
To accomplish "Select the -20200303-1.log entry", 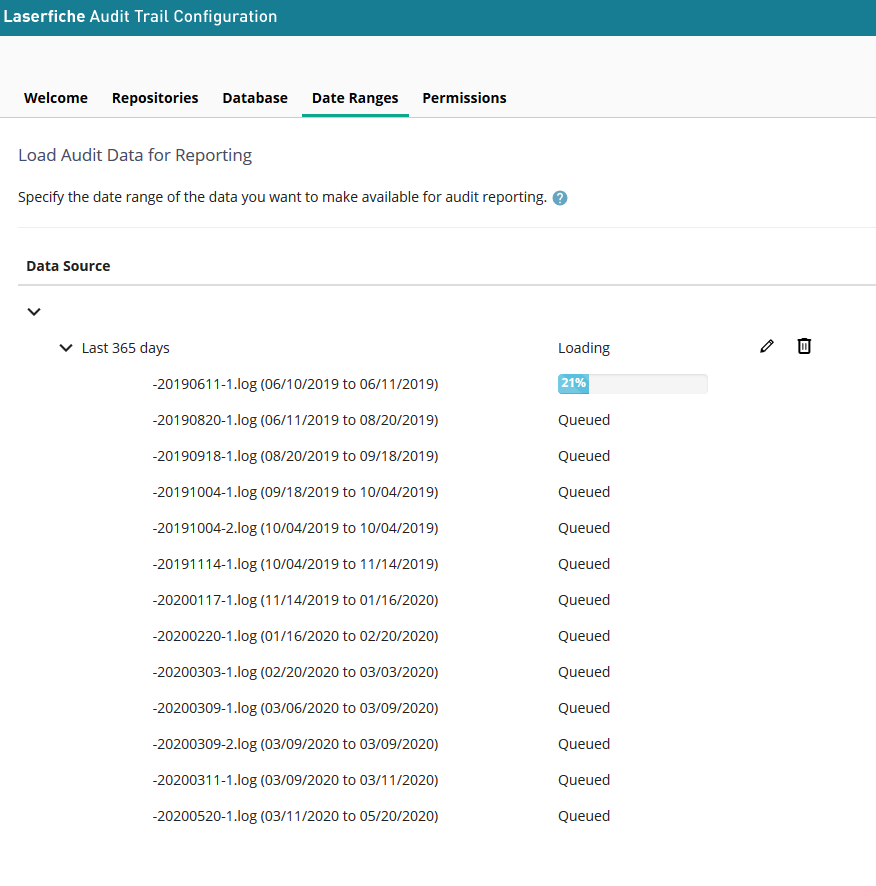I will pyautogui.click(x=295, y=672).
